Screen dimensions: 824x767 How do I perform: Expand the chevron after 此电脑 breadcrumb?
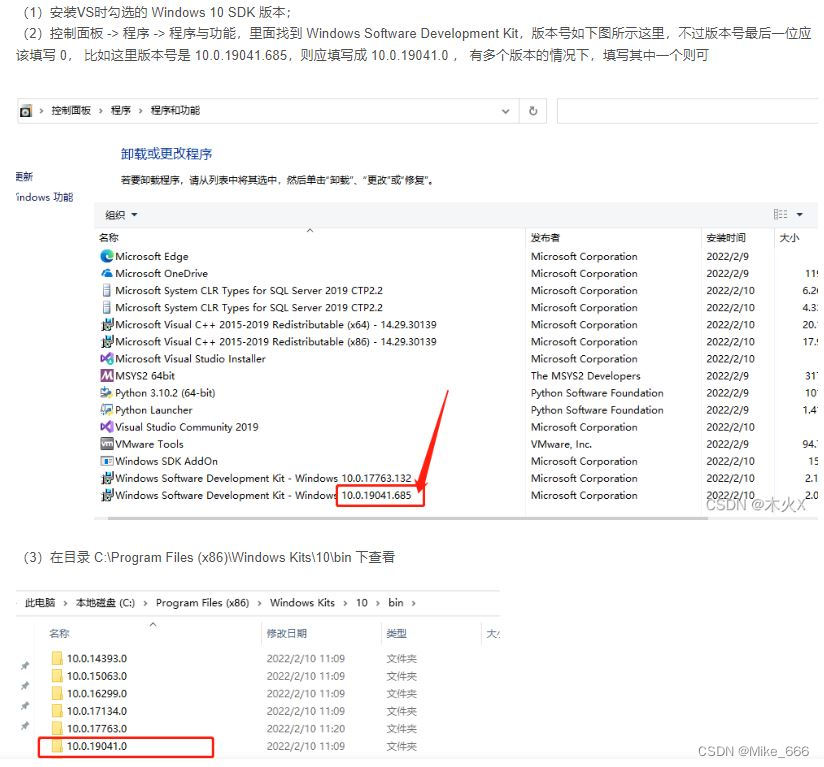pyautogui.click(x=65, y=603)
